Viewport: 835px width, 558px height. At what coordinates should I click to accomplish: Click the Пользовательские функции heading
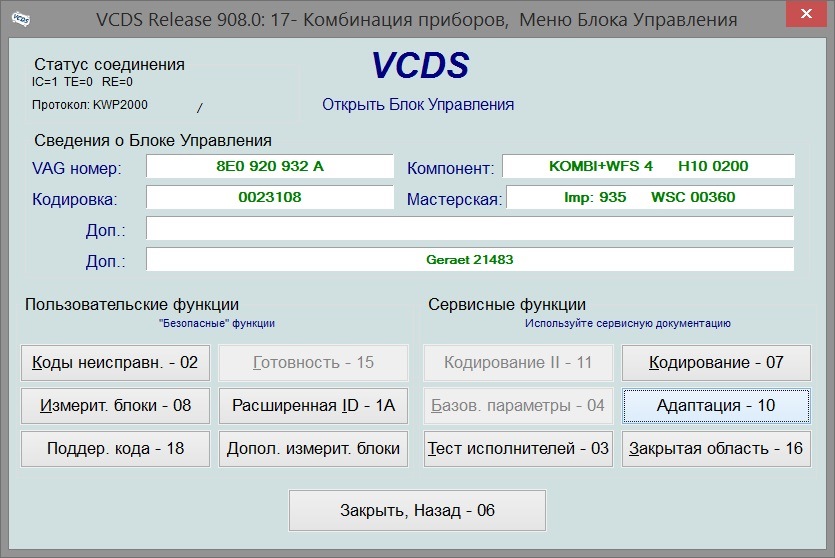[132, 305]
